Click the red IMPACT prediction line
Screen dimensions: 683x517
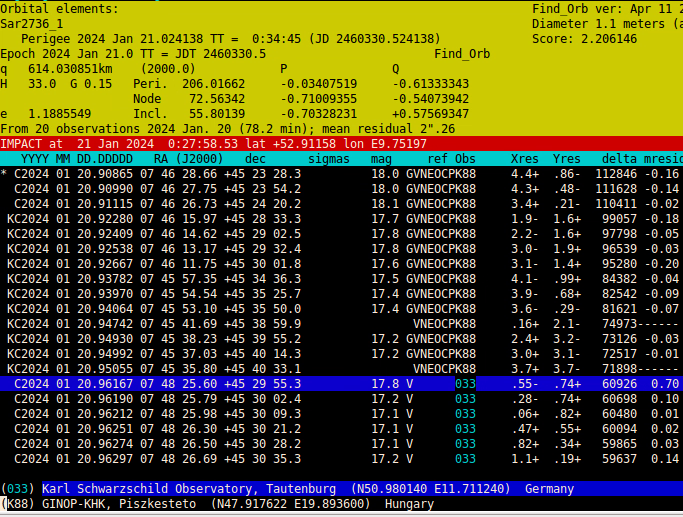click(220, 144)
